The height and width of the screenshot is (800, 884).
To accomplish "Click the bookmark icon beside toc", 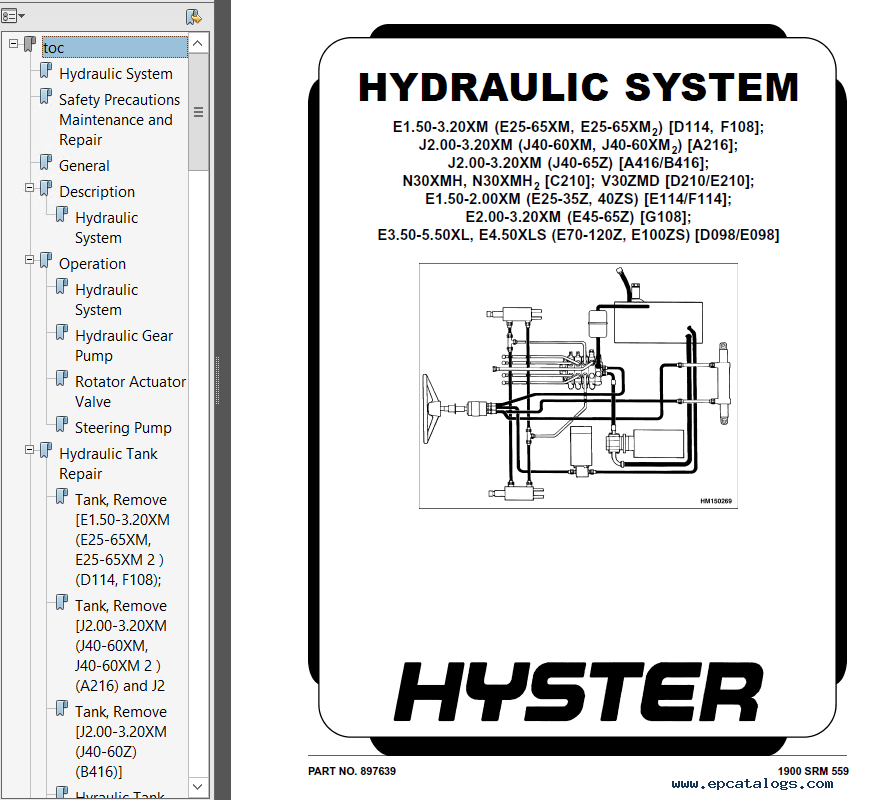I will [30, 44].
